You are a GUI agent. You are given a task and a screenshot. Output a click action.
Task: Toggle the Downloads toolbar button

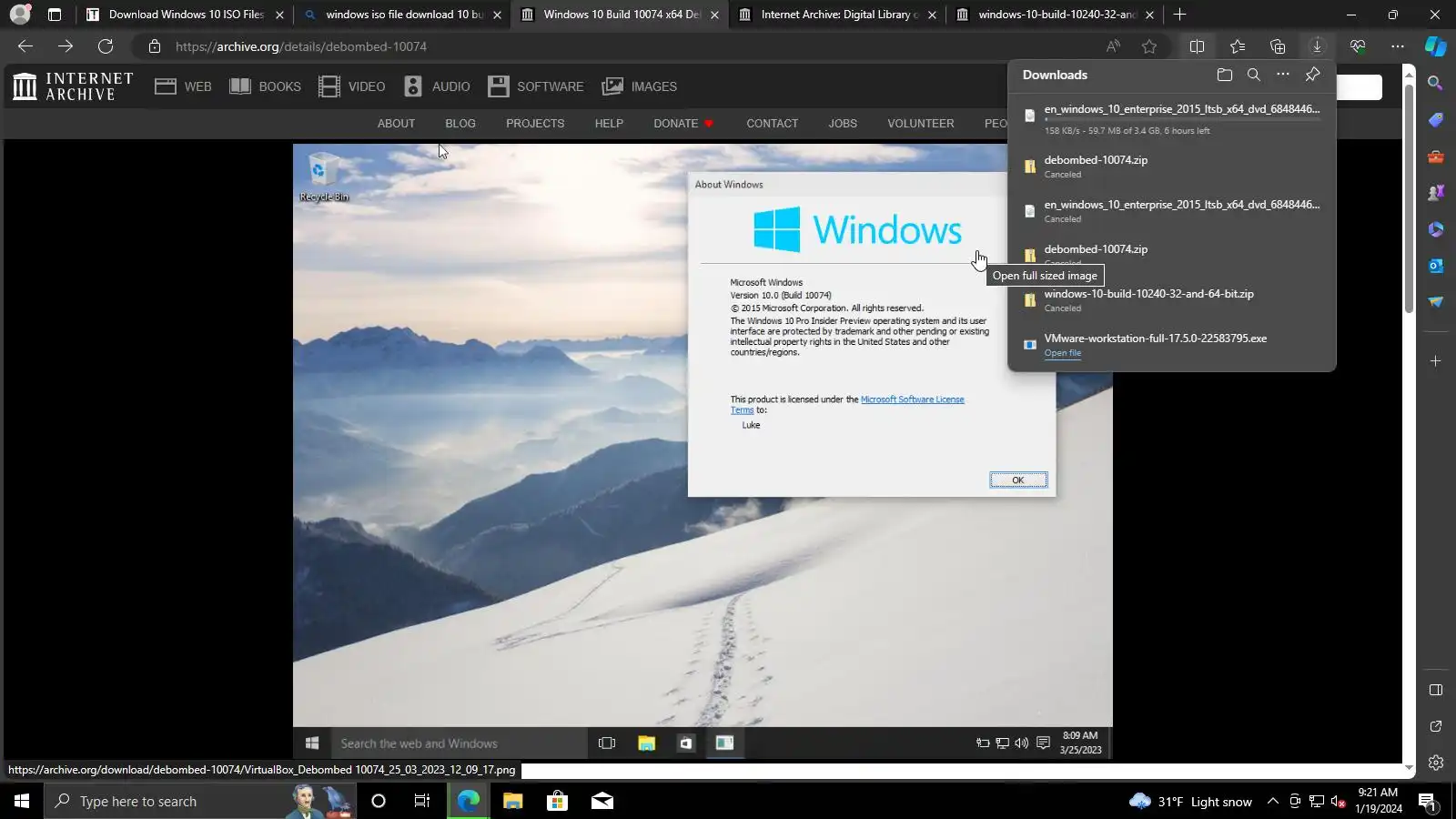point(1317,46)
